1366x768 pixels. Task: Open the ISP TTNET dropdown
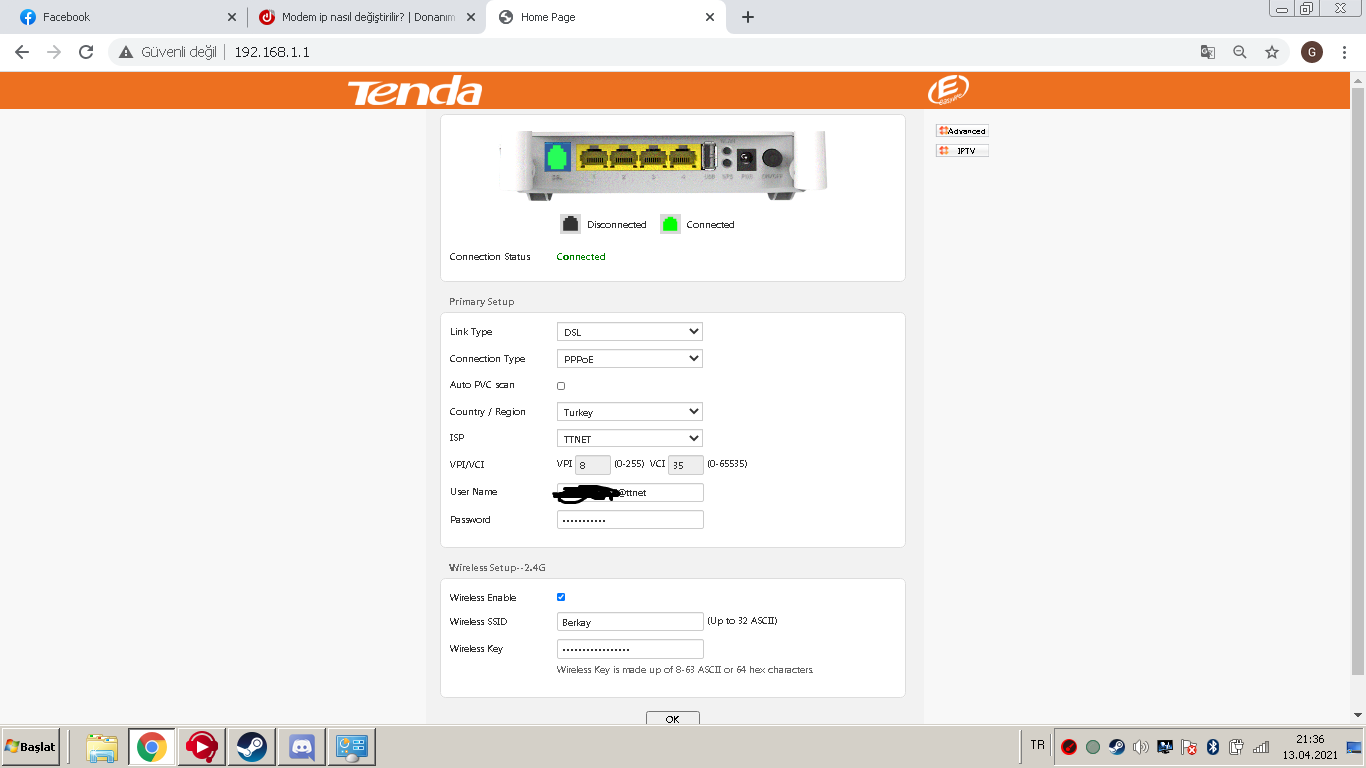tap(630, 438)
